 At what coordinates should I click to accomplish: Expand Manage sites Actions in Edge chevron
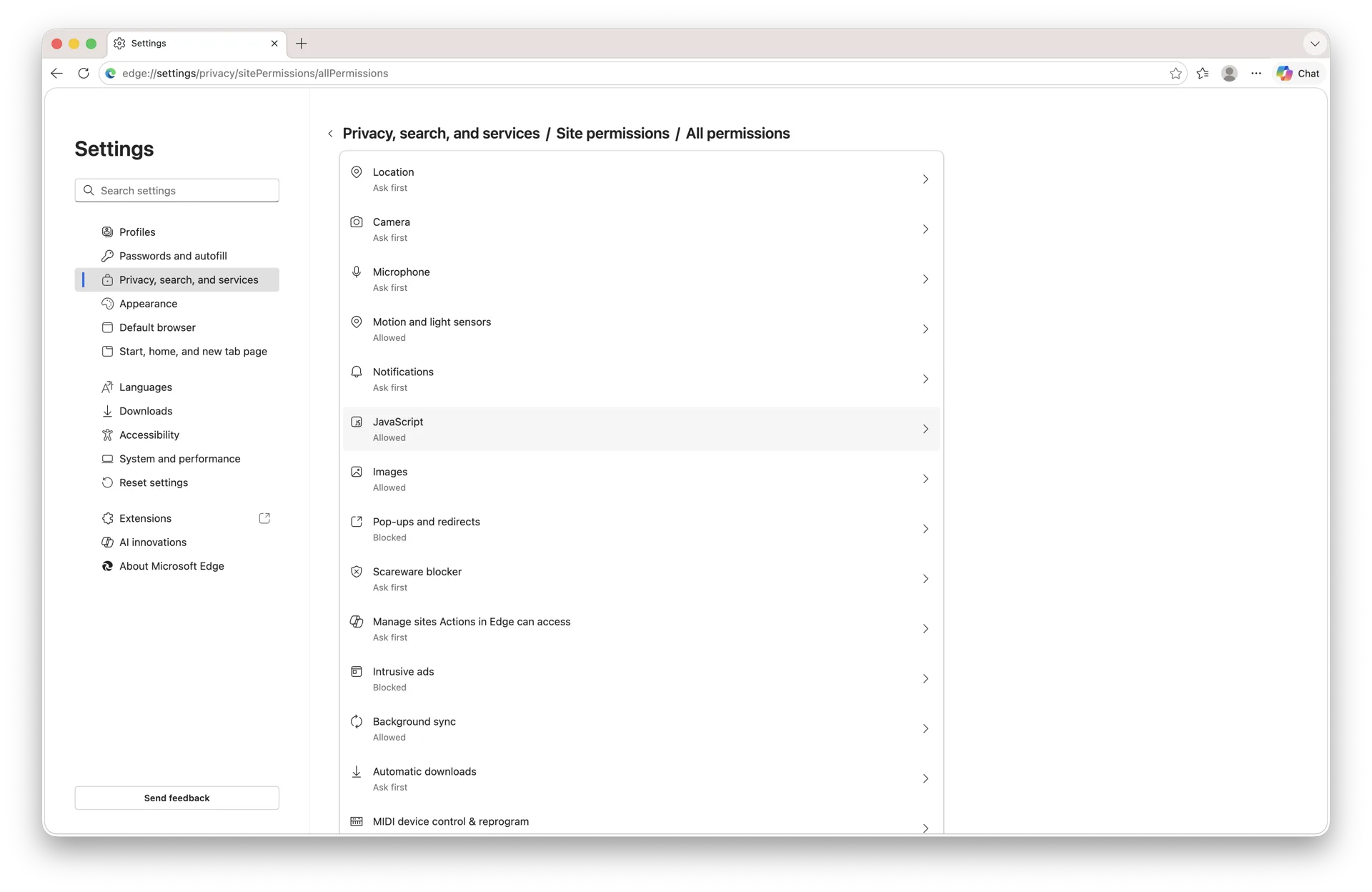[x=925, y=629]
